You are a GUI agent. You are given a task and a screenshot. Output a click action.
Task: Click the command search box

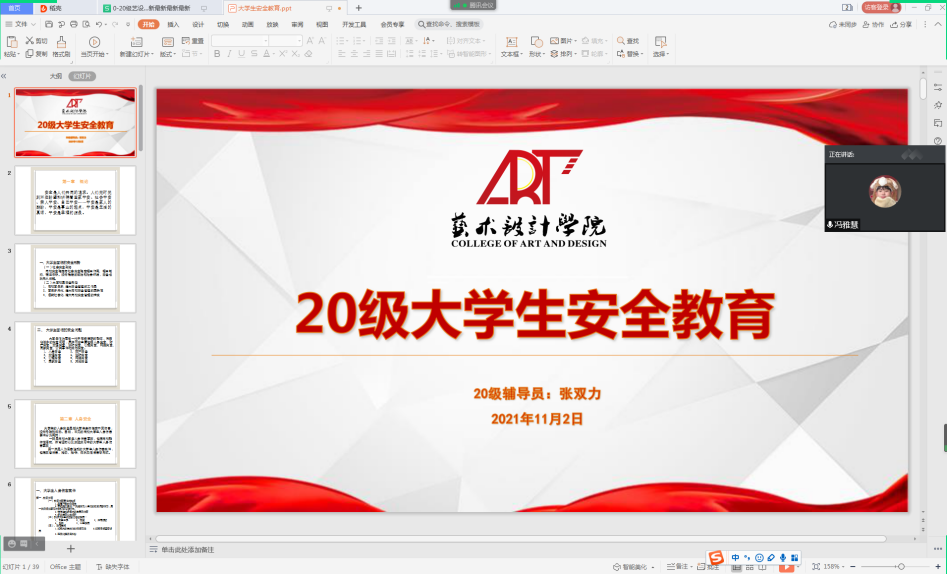pos(449,24)
